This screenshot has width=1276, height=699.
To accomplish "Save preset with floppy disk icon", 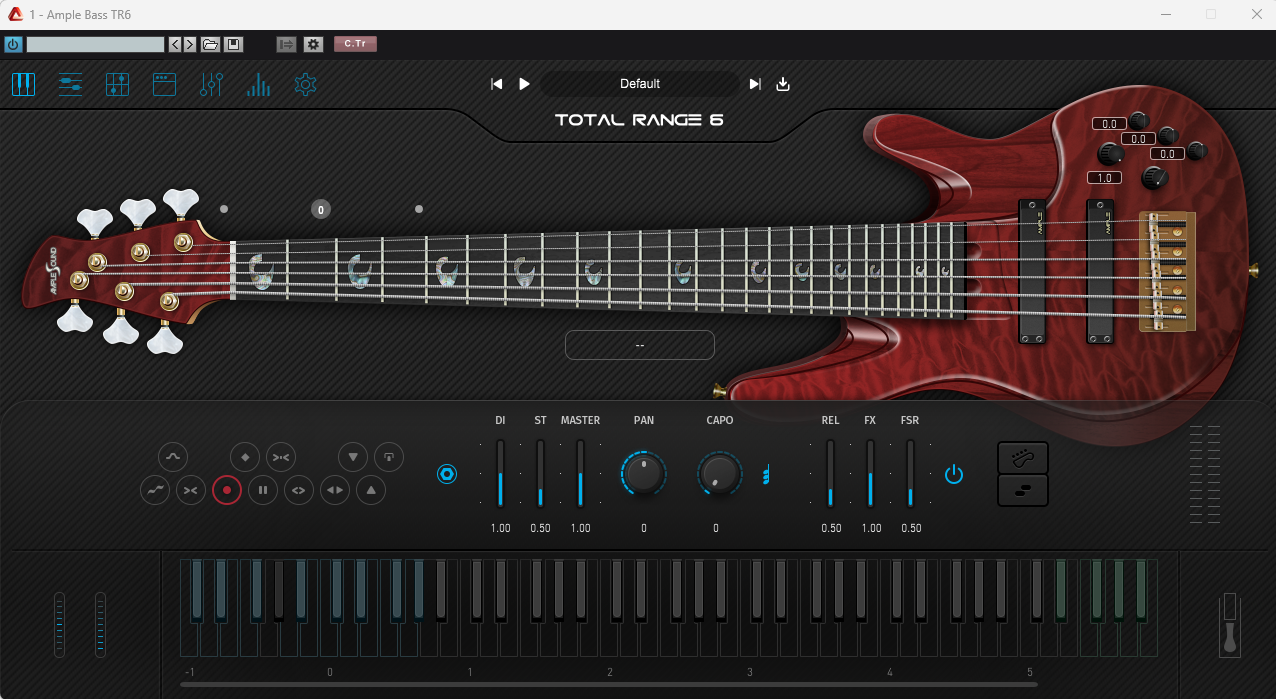I will [x=233, y=44].
